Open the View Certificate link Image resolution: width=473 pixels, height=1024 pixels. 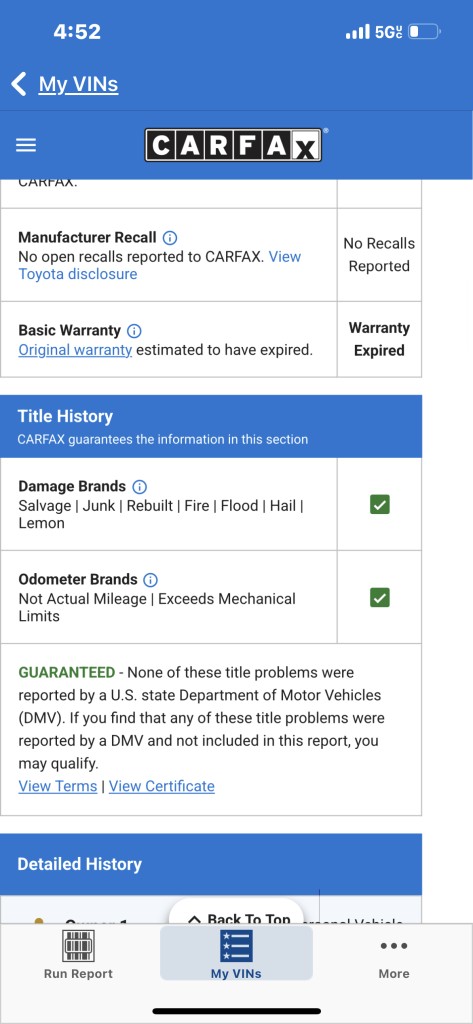tap(161, 786)
